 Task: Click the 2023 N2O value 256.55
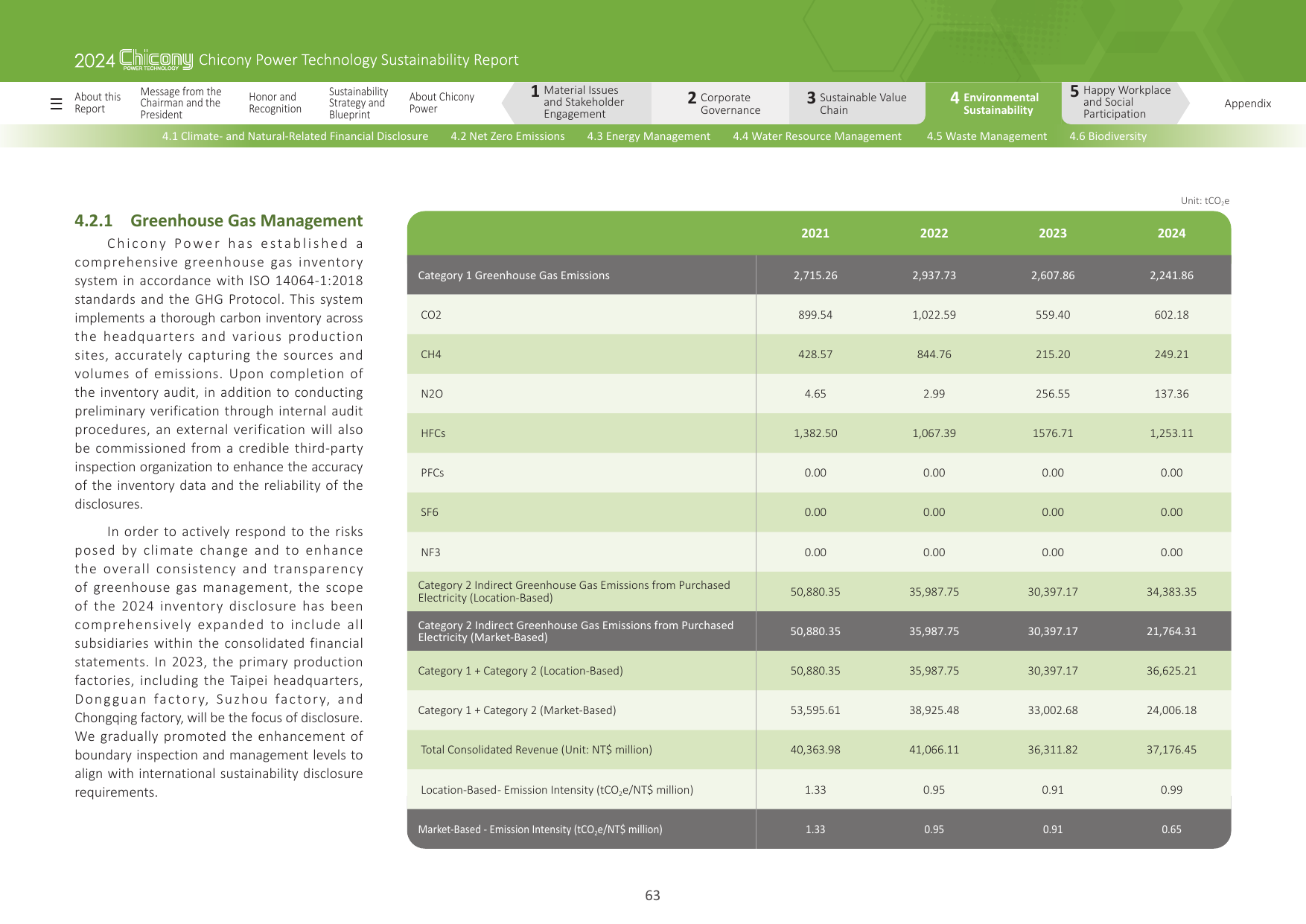(1053, 394)
